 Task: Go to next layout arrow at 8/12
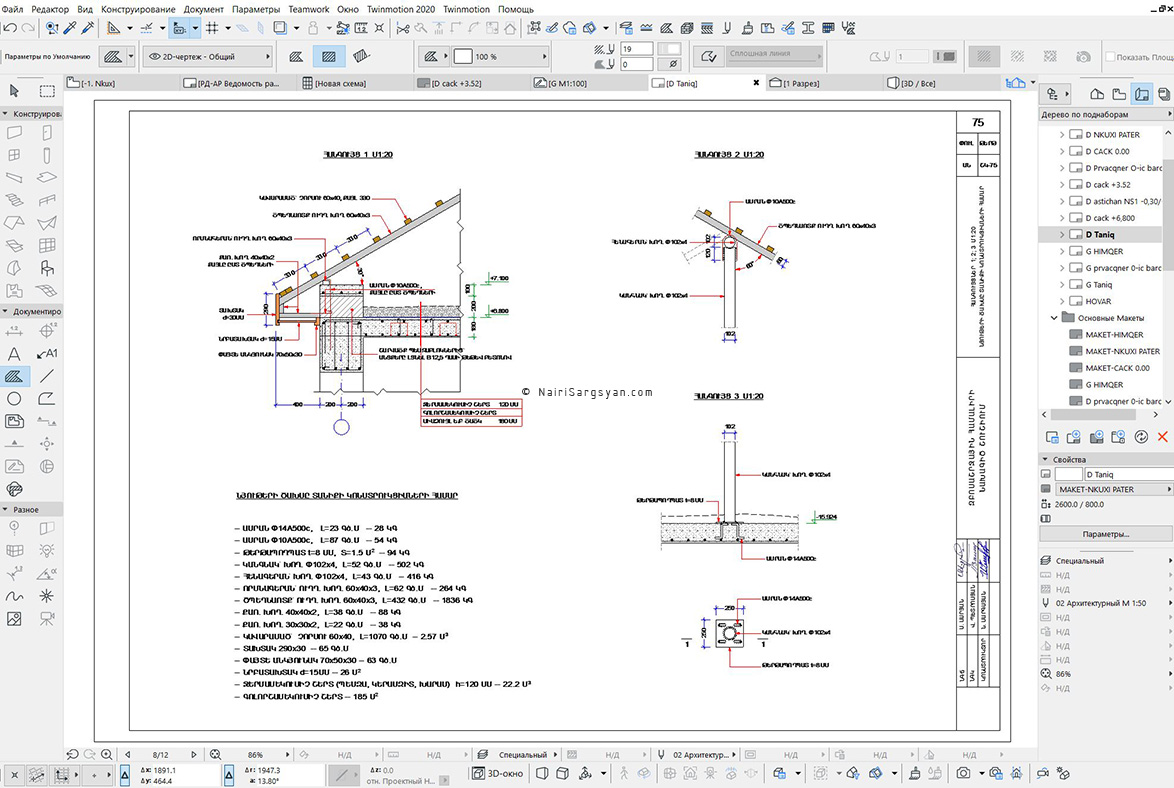pyautogui.click(x=193, y=754)
